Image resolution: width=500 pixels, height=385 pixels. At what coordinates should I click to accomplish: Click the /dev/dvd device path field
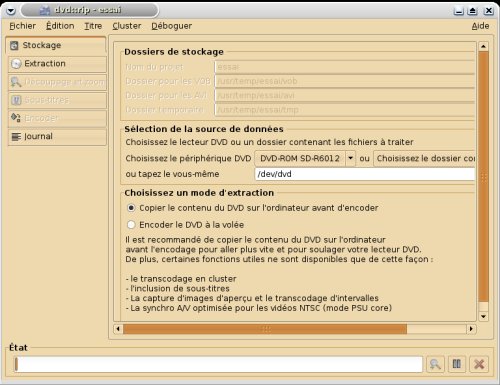pos(365,174)
